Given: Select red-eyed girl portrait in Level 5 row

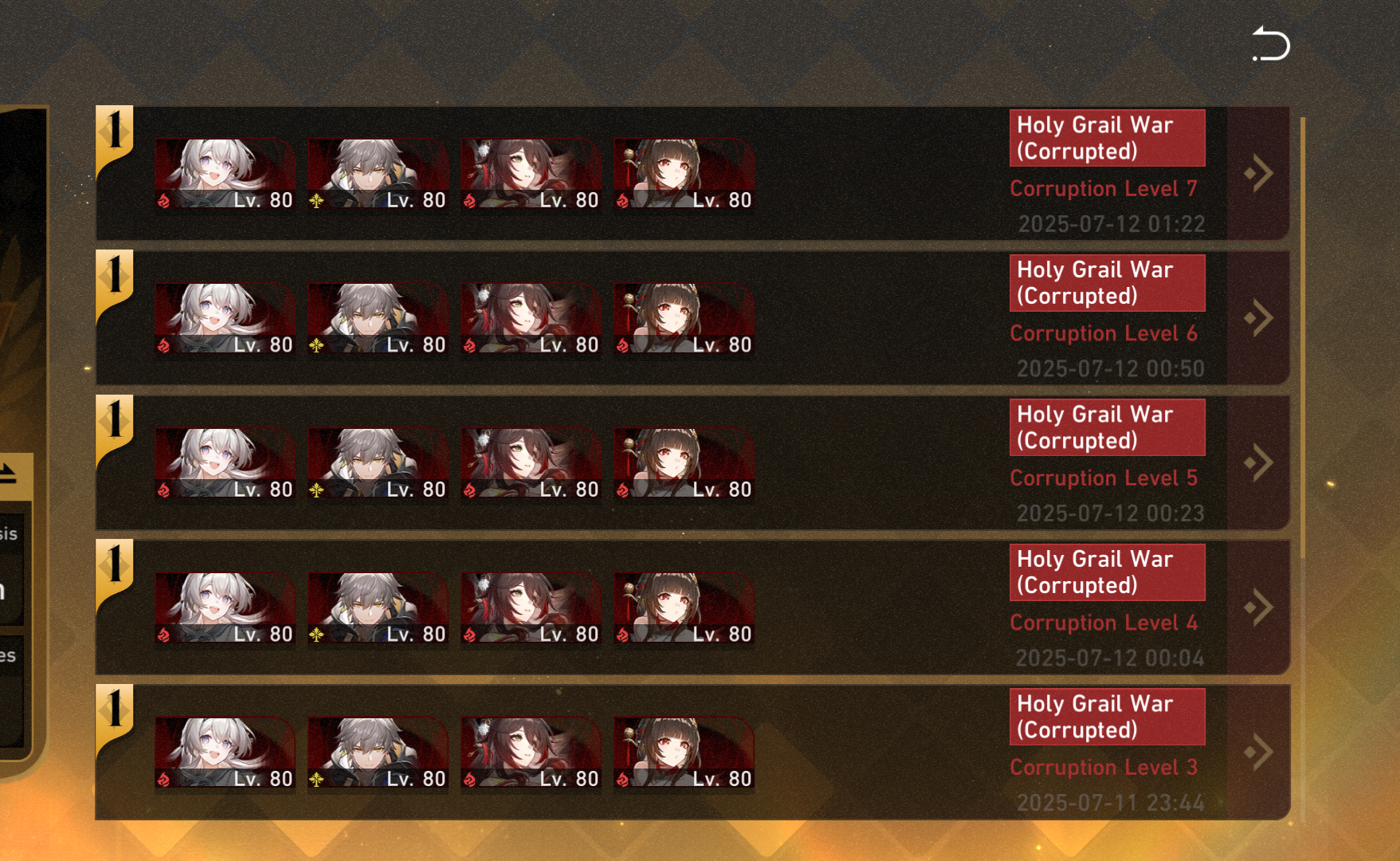Looking at the screenshot, I should pyautogui.click(x=684, y=463).
